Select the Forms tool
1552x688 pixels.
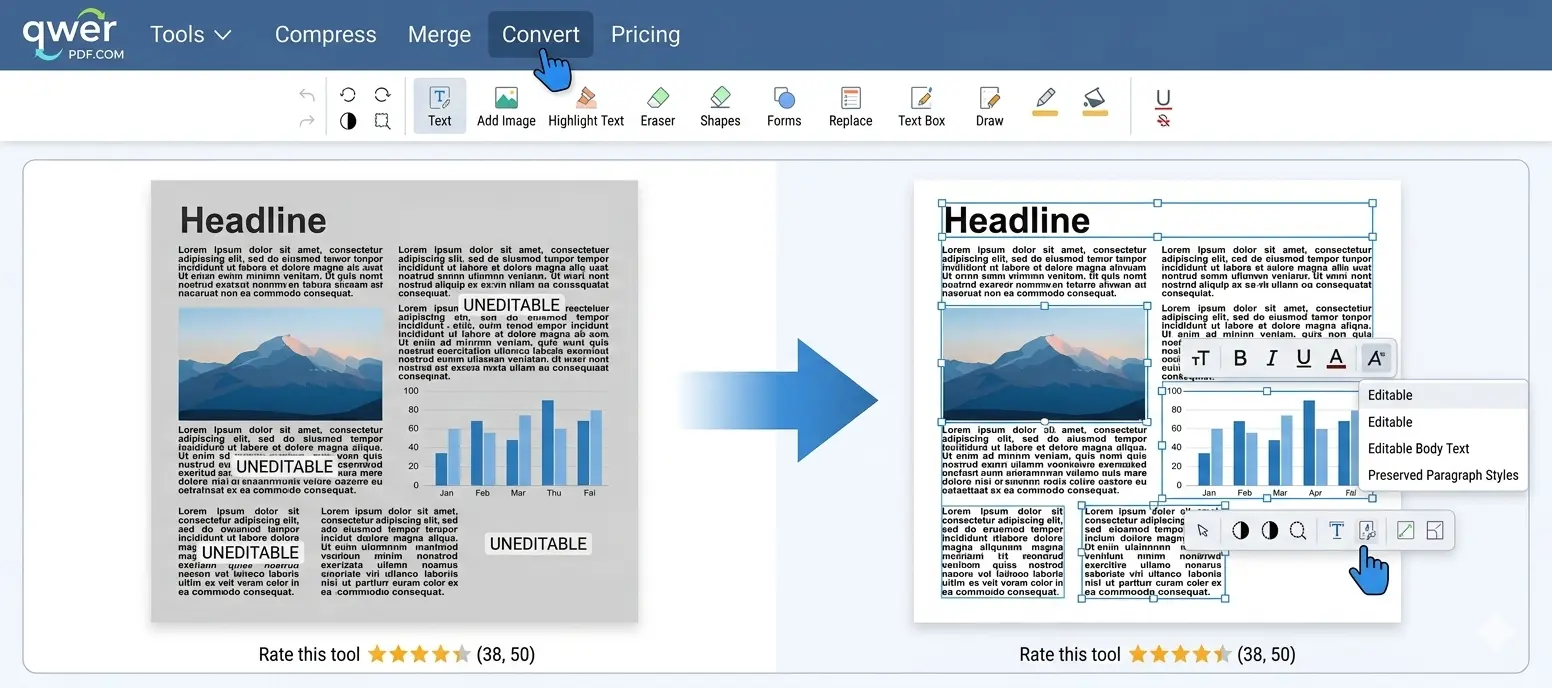point(784,106)
